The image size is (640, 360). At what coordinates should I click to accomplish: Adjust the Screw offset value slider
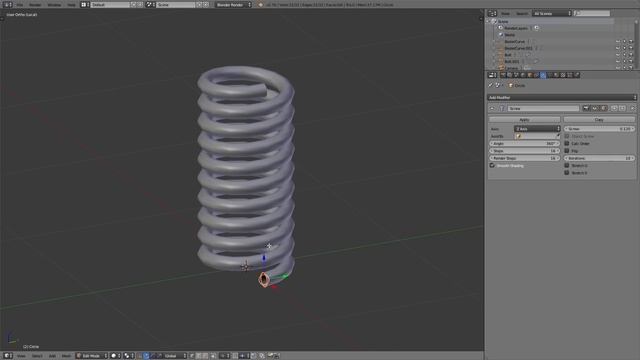pos(599,129)
